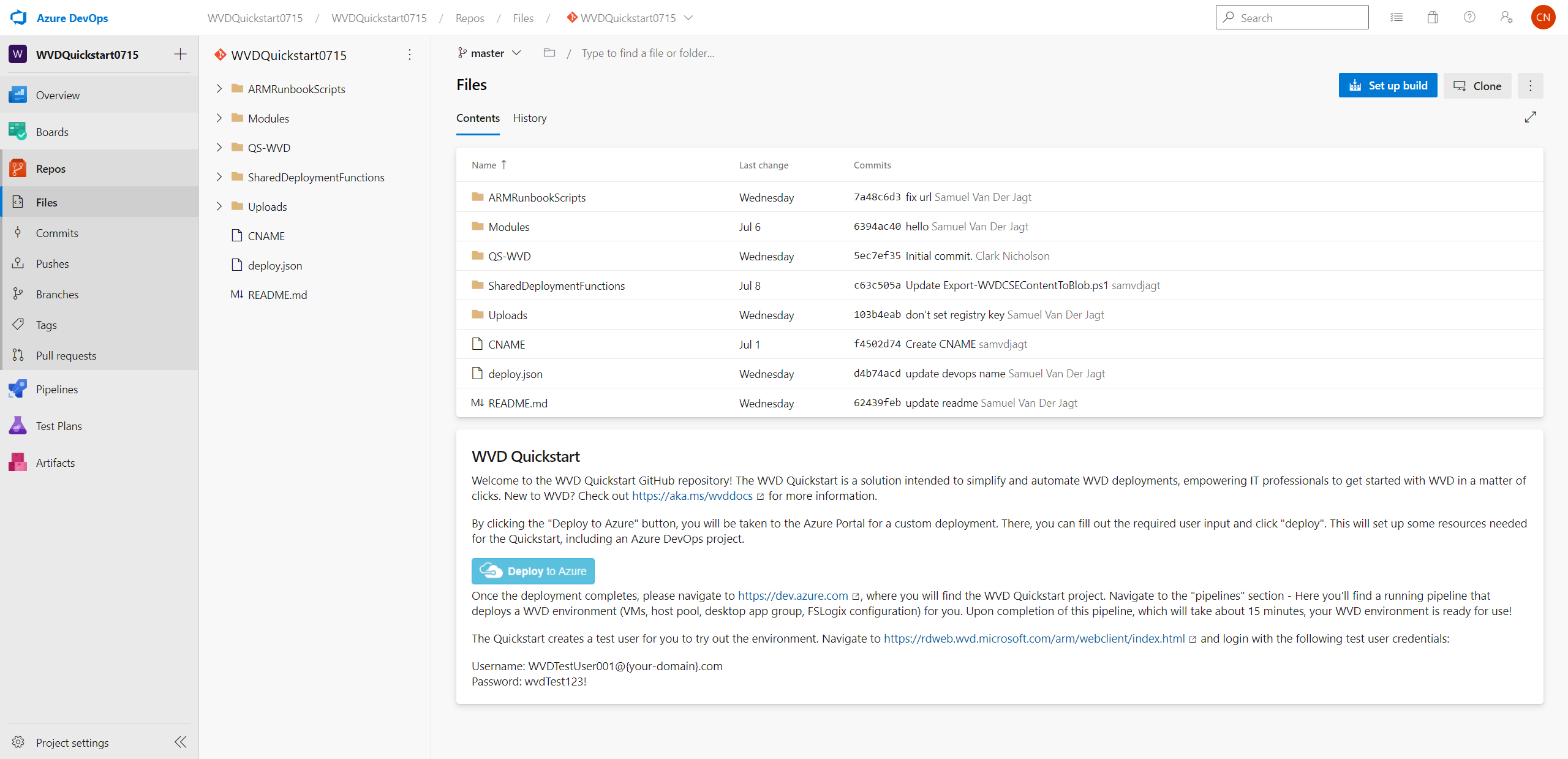
Task: Open the Artifacts section icon
Action: click(x=18, y=462)
